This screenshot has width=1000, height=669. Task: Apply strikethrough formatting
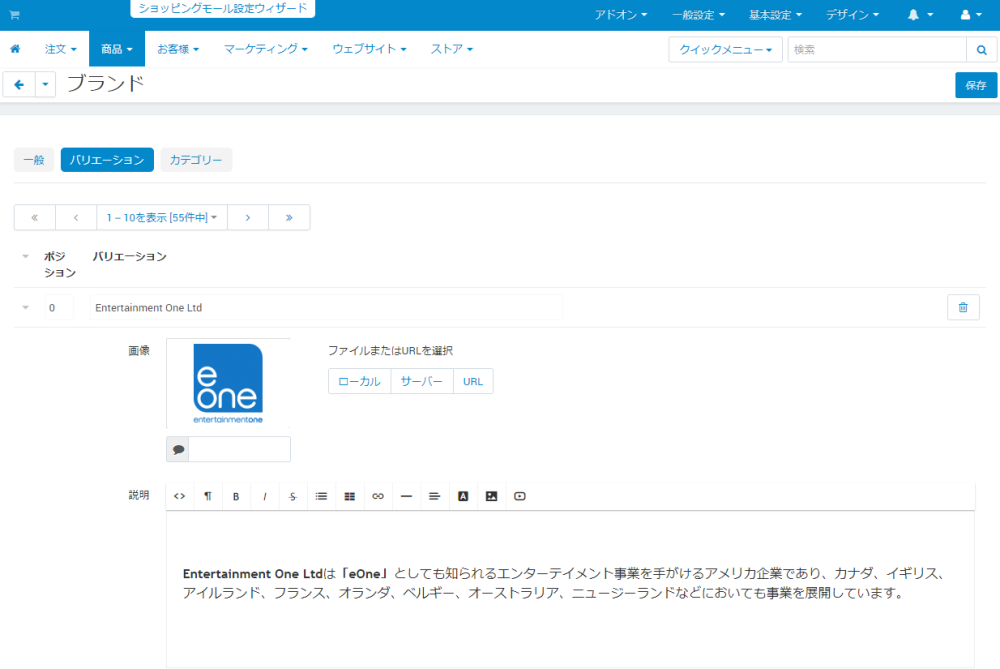pos(293,496)
